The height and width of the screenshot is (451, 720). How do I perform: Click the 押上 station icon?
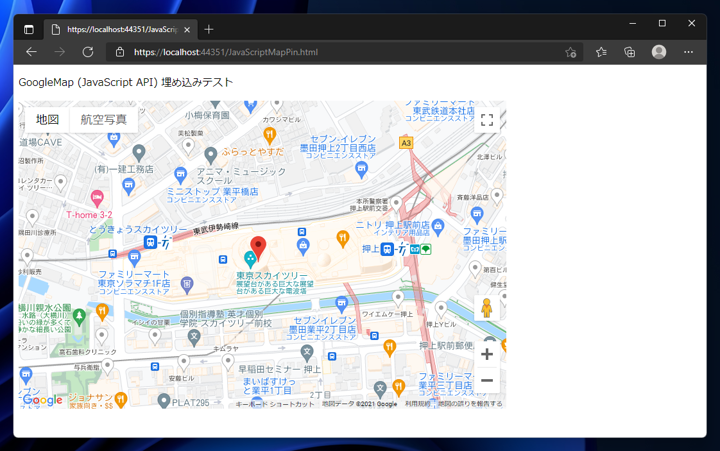(387, 249)
